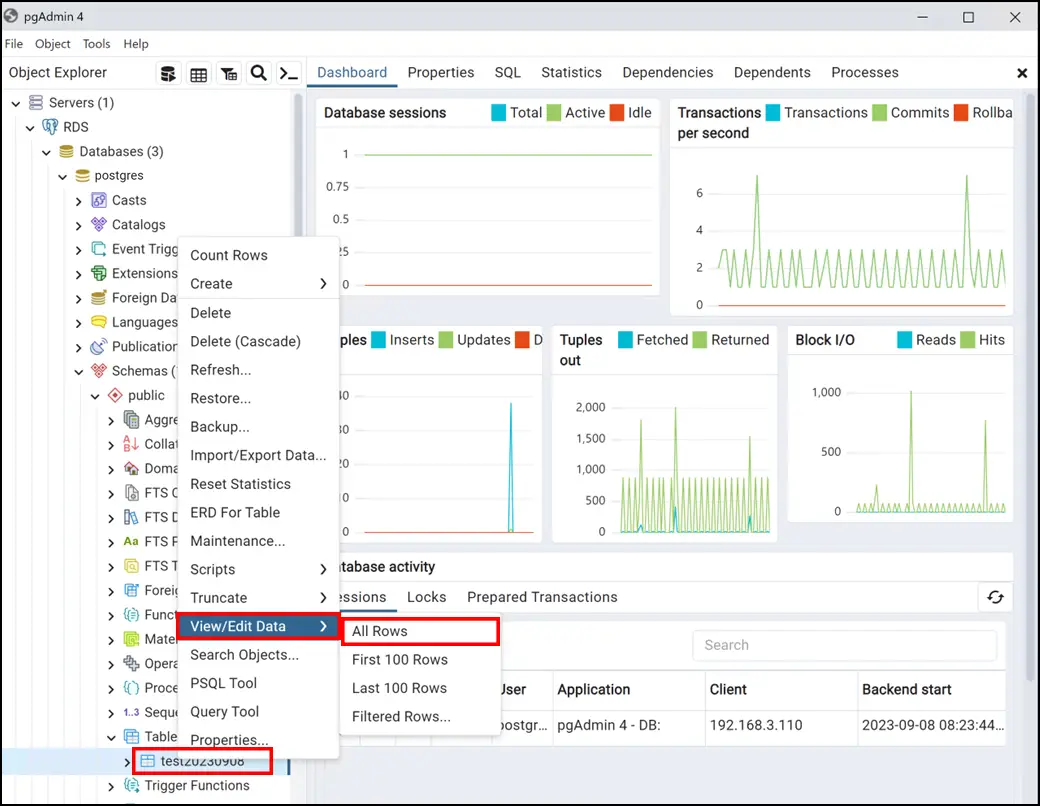Select Delete (Cascade) menu entry

tap(259, 341)
